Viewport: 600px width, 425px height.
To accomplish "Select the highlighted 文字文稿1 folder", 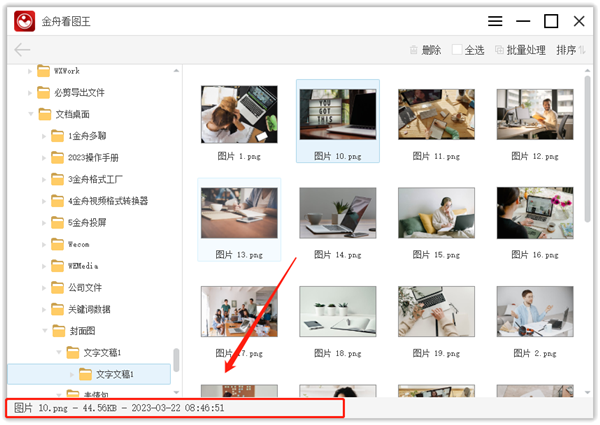I will [89, 374].
